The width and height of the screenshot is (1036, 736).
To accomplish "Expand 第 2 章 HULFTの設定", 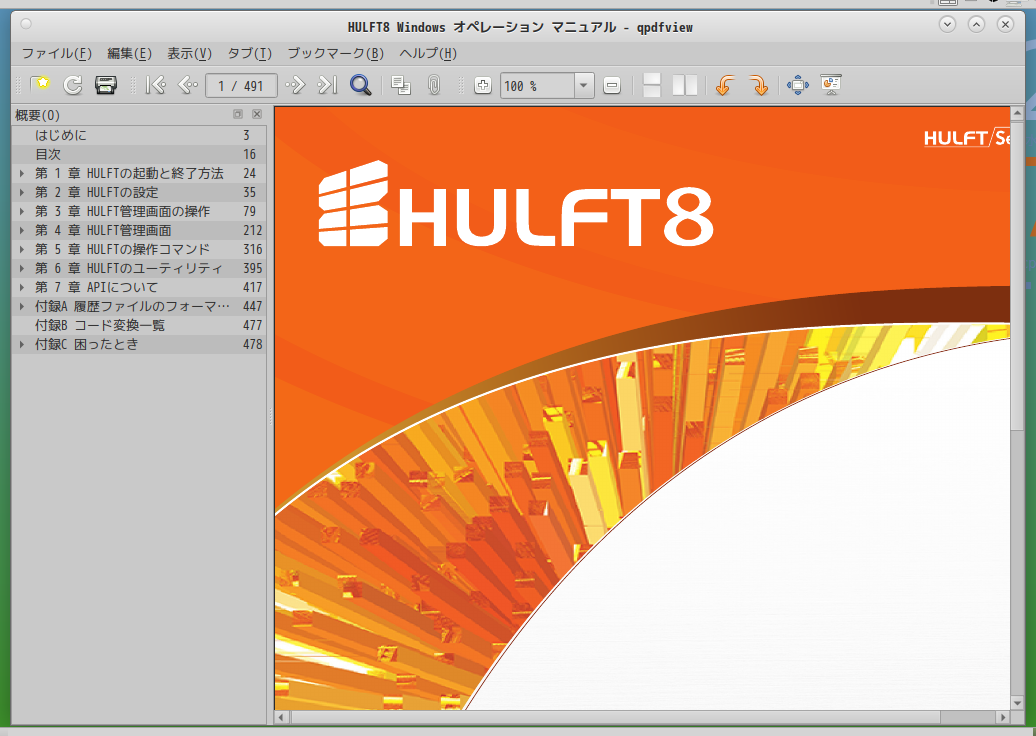I will click(22, 192).
